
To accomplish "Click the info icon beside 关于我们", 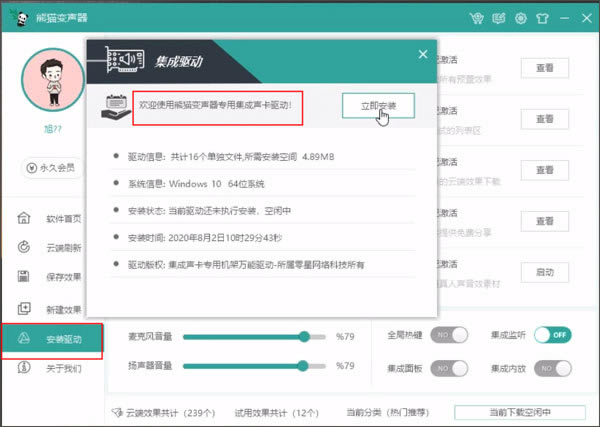I will [x=24, y=367].
